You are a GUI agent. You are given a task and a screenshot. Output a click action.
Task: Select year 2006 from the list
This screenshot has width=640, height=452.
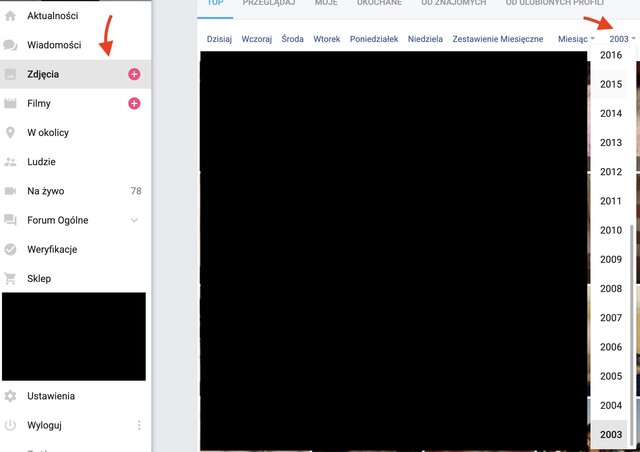point(611,347)
